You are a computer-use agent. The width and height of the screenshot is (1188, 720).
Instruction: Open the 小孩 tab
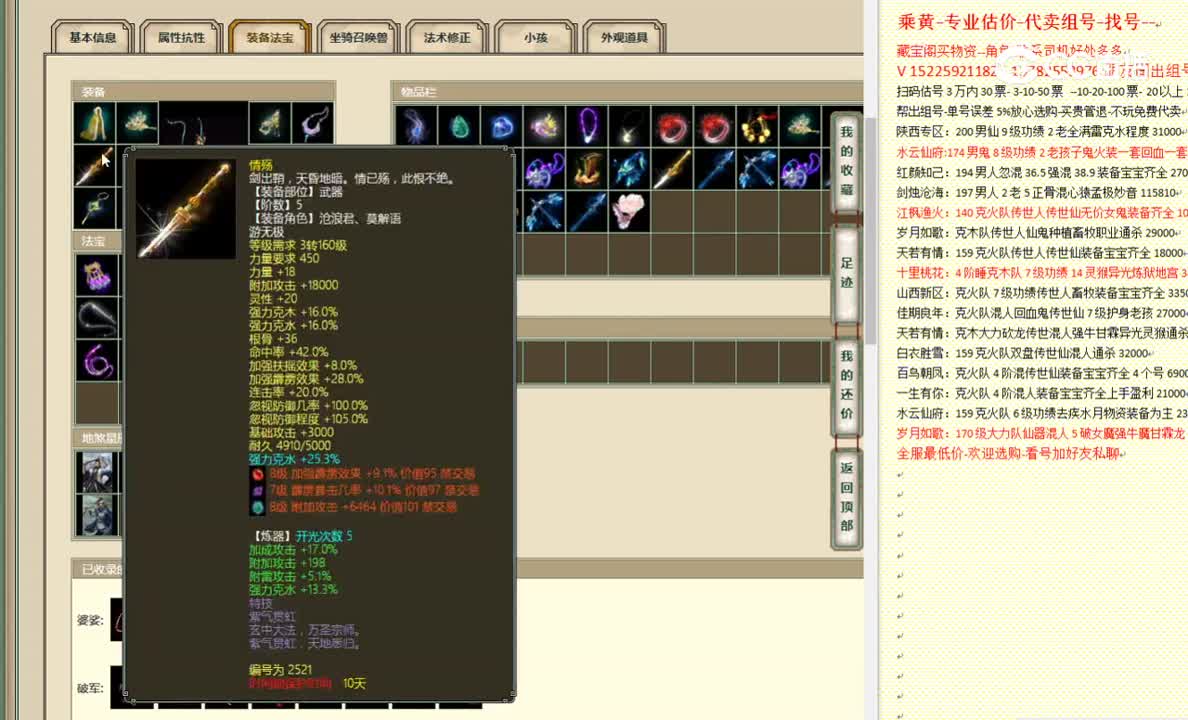pos(536,37)
